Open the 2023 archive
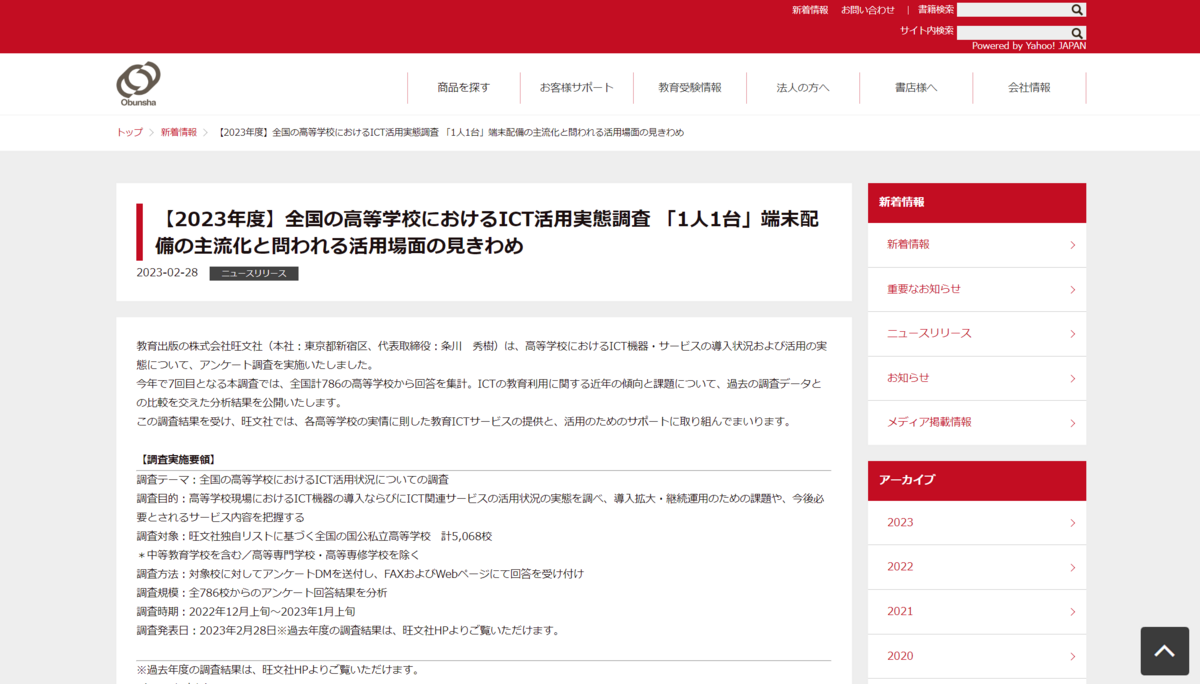This screenshot has width=1200, height=684. point(977,523)
